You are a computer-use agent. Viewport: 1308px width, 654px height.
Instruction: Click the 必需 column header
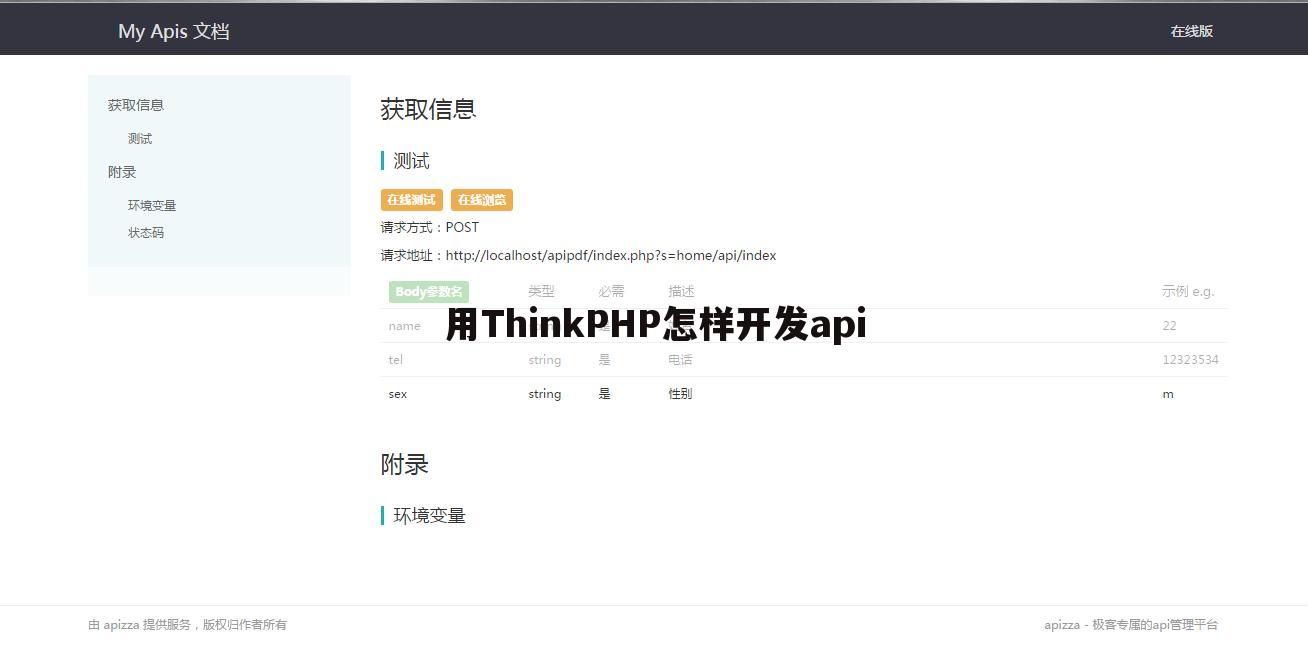[x=611, y=291]
